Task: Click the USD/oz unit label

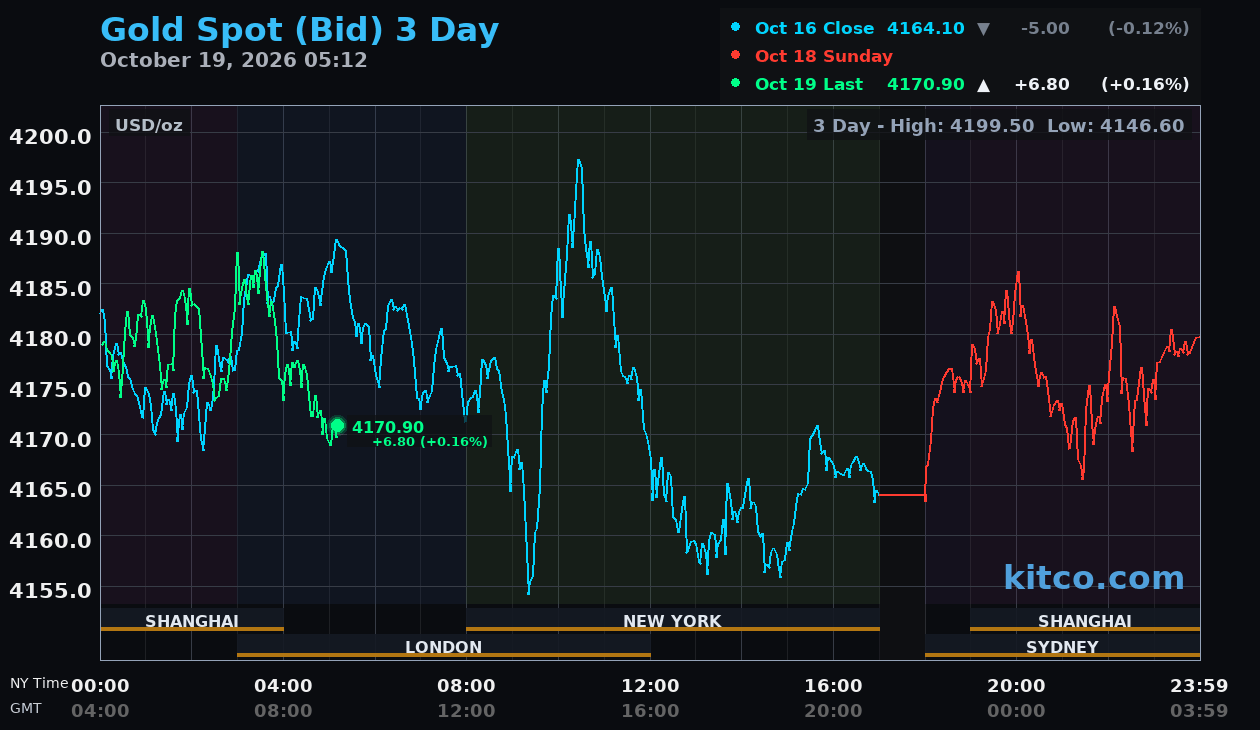Action: coord(149,126)
